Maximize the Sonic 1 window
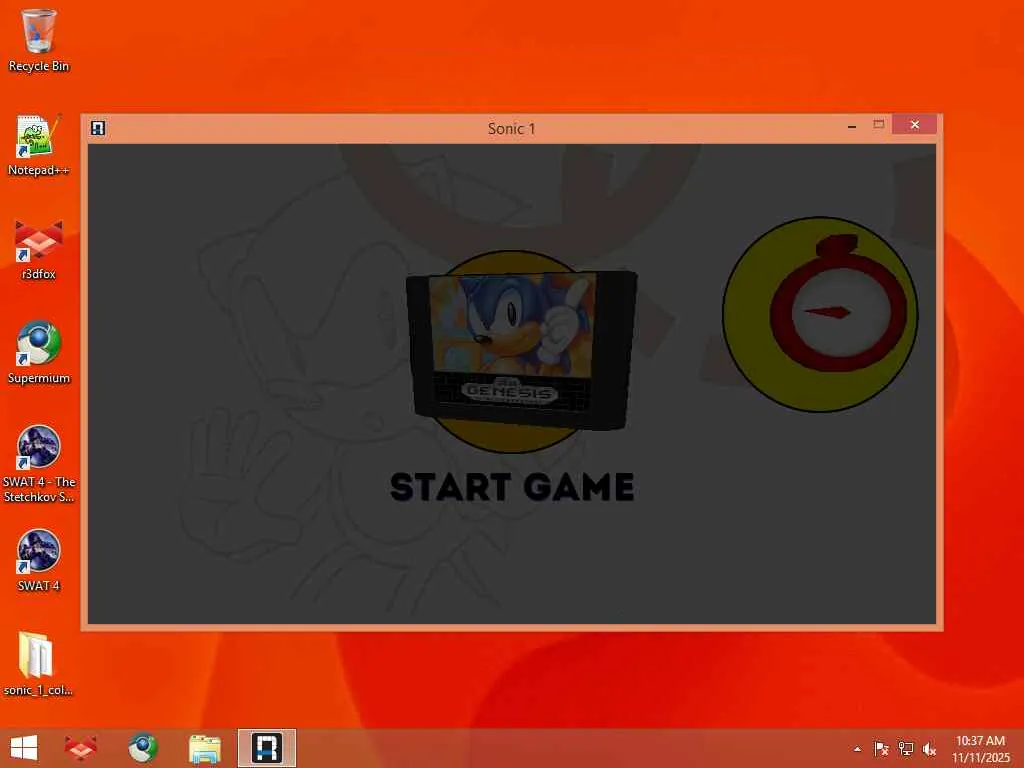Viewport: 1024px width, 768px height. [x=878, y=124]
